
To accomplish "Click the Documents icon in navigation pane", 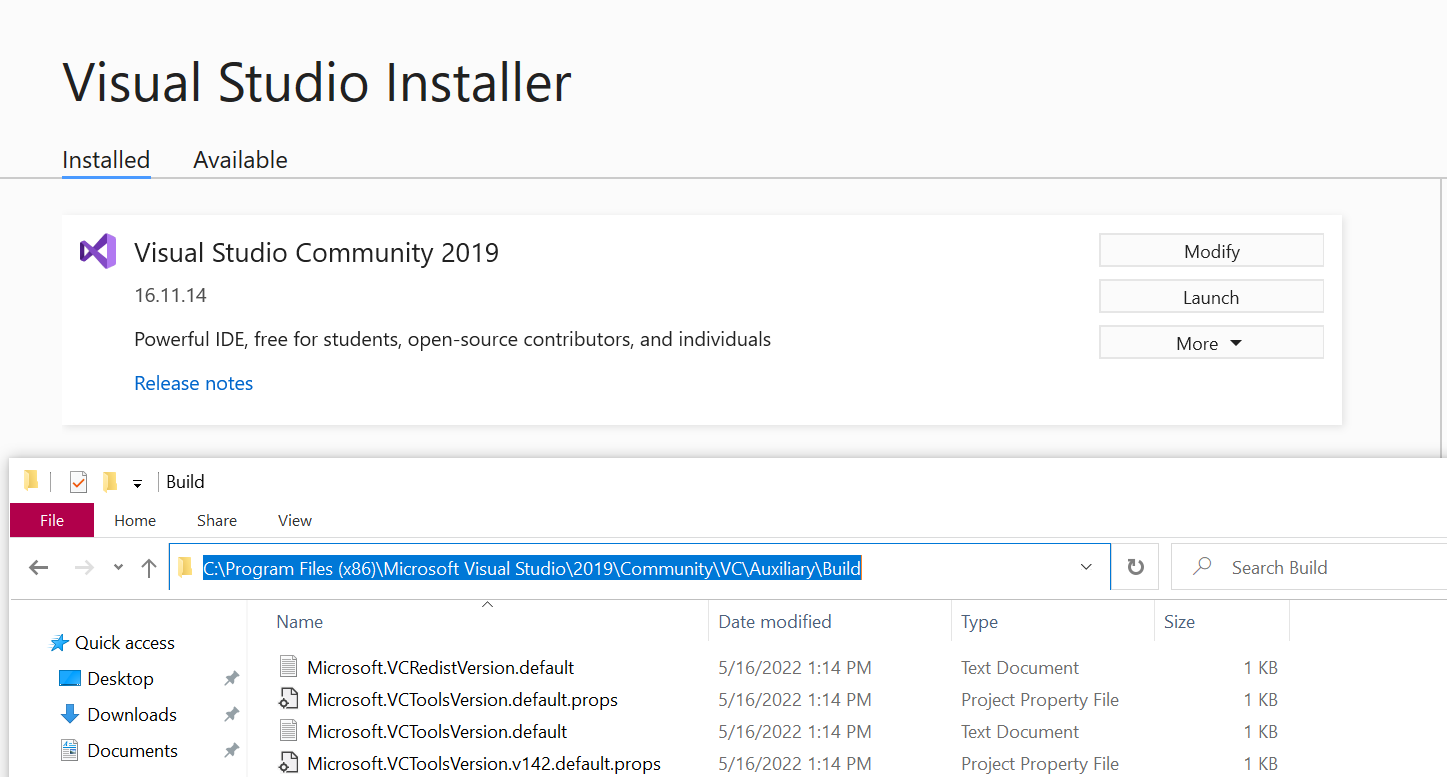I will click(70, 751).
